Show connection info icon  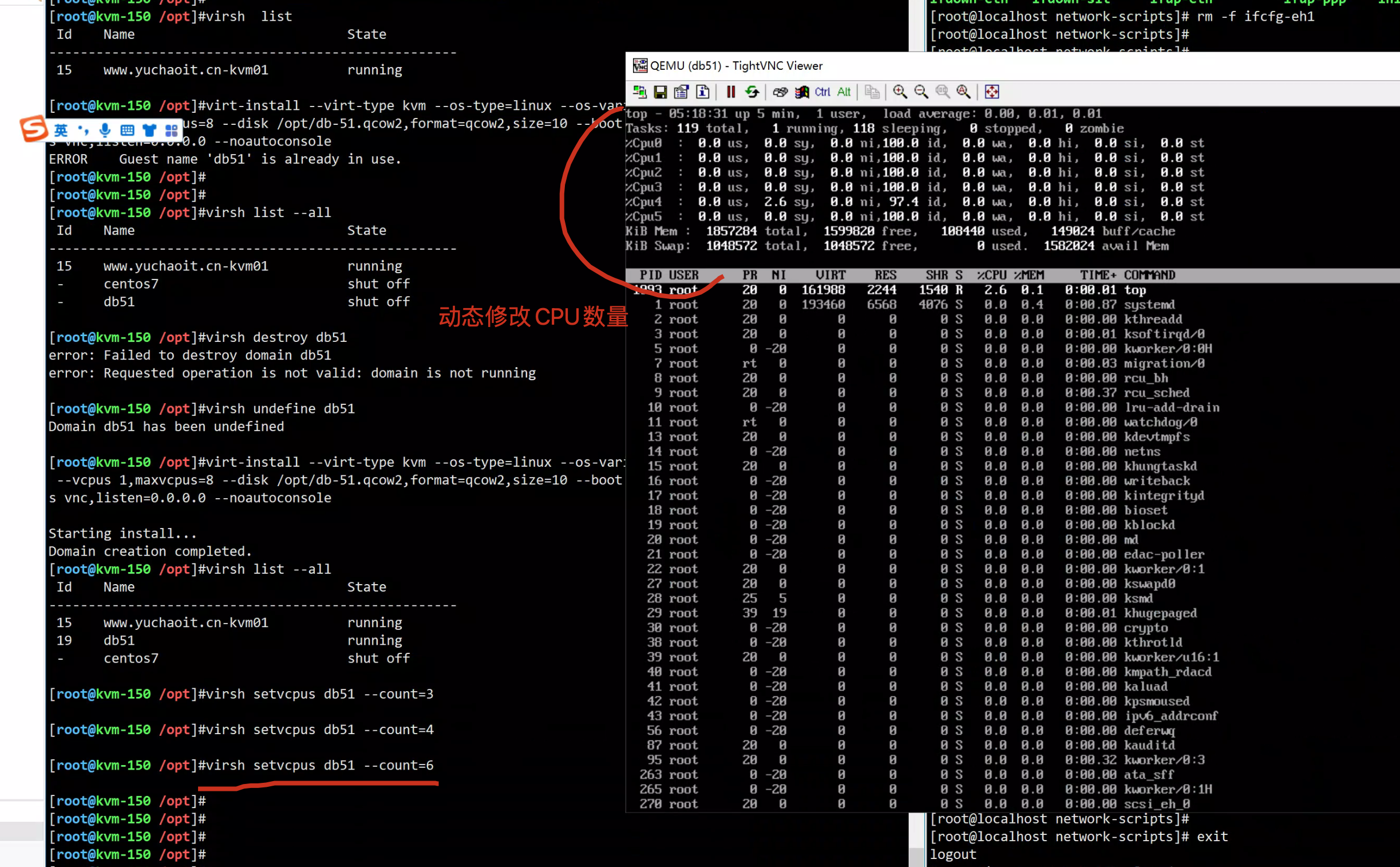(x=703, y=92)
